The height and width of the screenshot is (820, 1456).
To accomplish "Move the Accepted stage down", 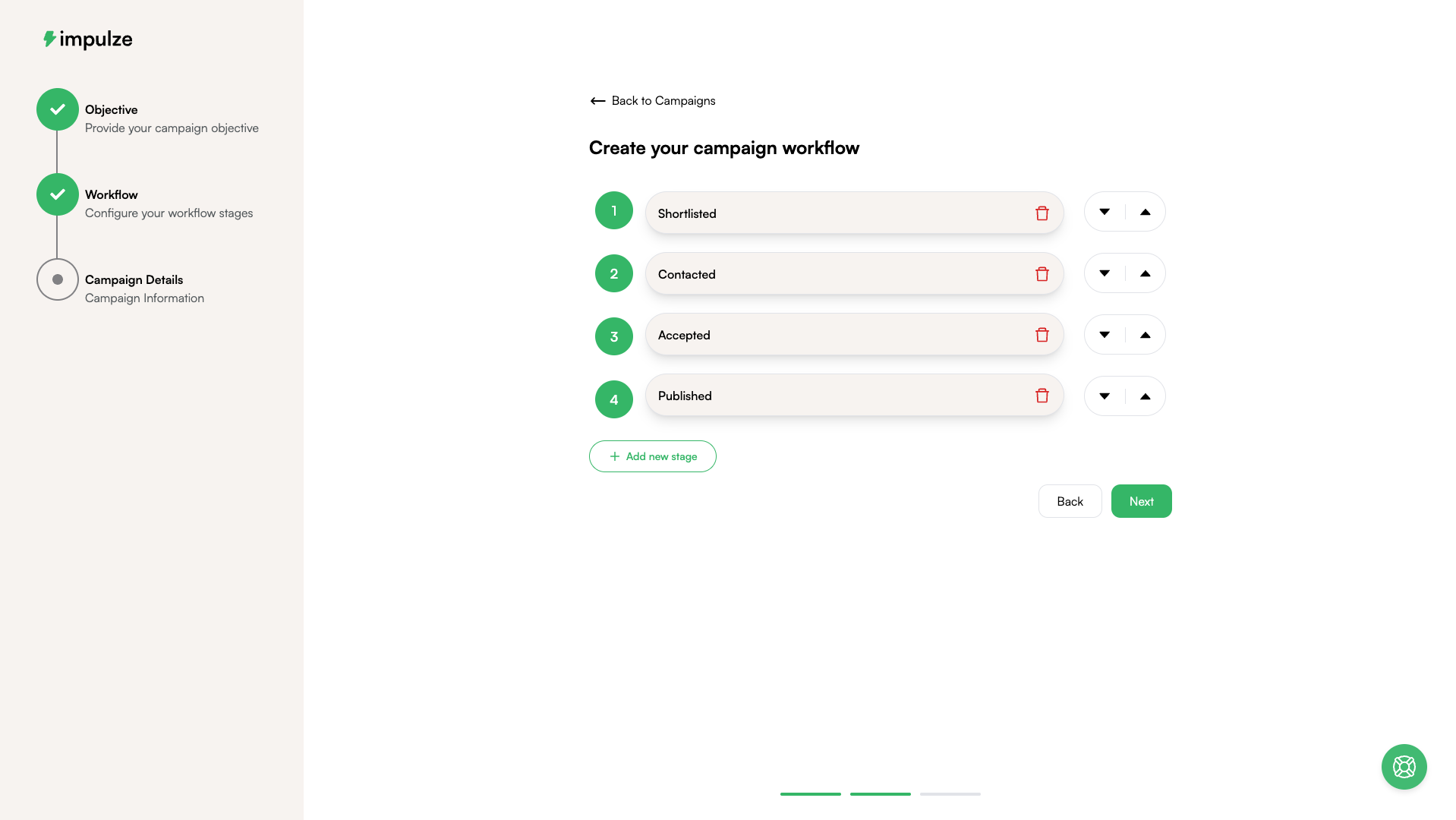I will coord(1104,334).
